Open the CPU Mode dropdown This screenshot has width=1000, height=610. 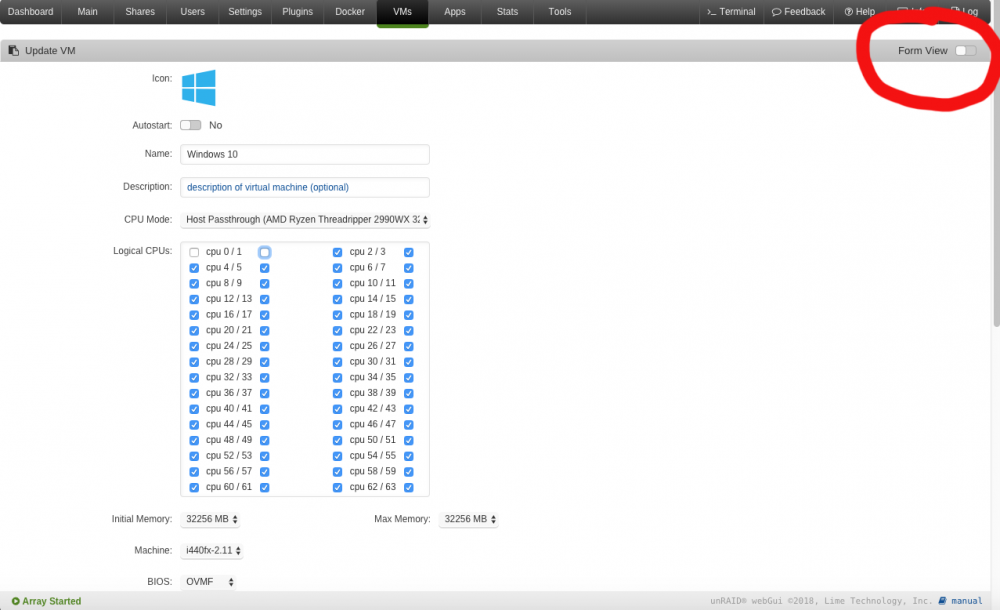click(305, 219)
